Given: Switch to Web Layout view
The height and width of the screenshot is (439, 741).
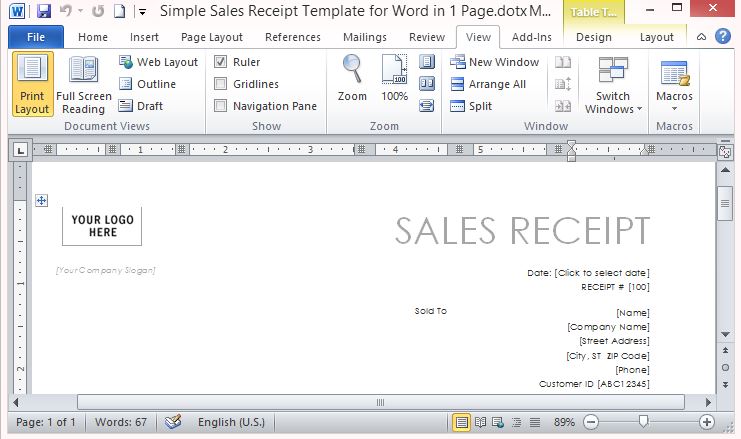Looking at the screenshot, I should 158,62.
